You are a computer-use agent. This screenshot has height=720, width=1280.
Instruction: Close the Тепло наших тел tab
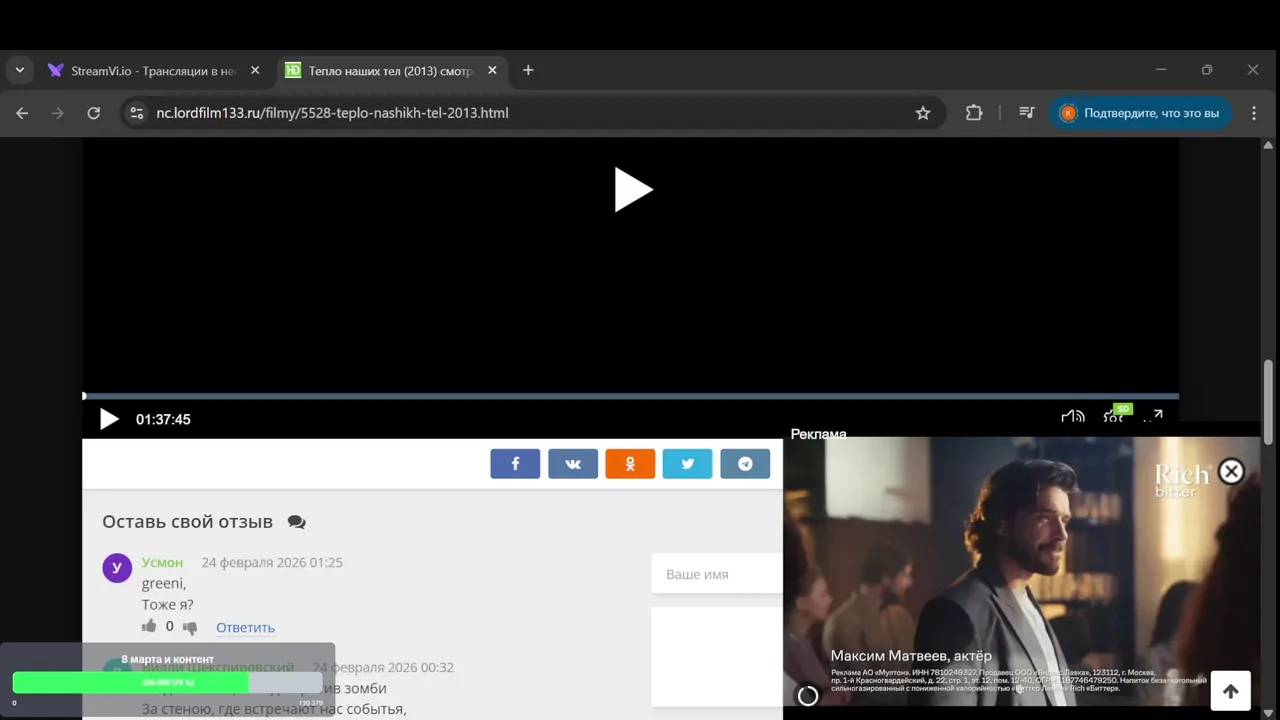[492, 71]
